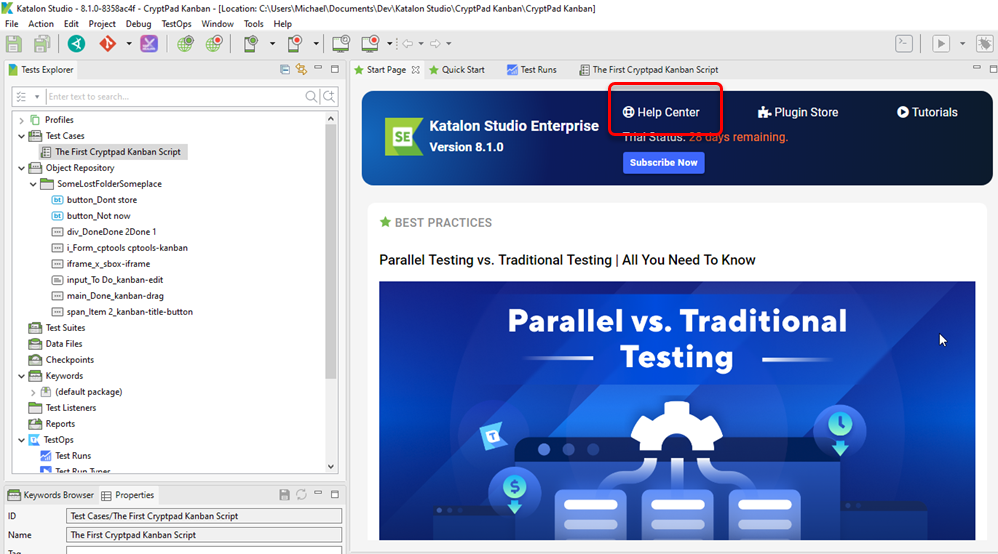
Task: Select Test Runs under TestOps tree
Action: point(73,456)
